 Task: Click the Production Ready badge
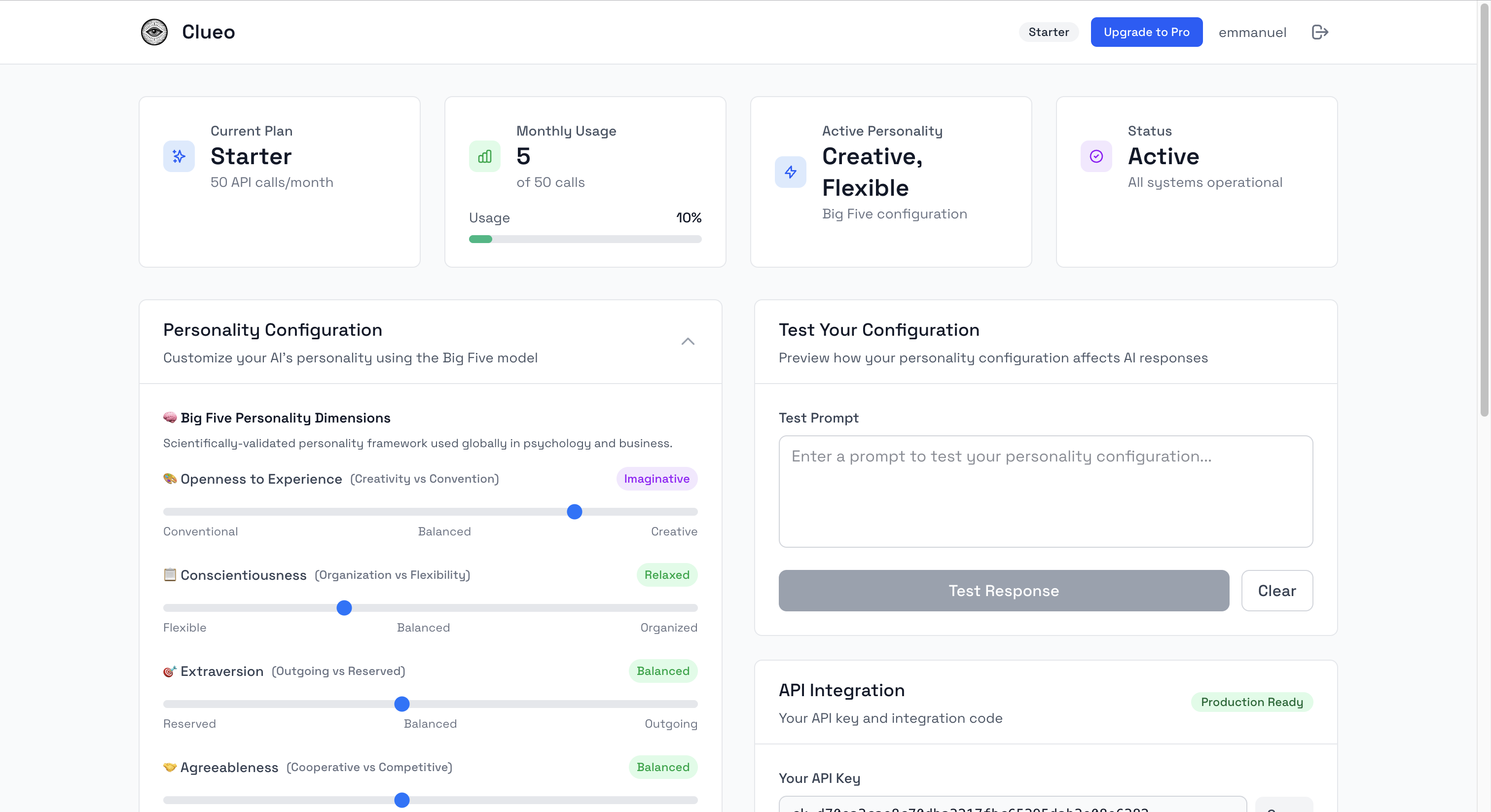(x=1251, y=702)
